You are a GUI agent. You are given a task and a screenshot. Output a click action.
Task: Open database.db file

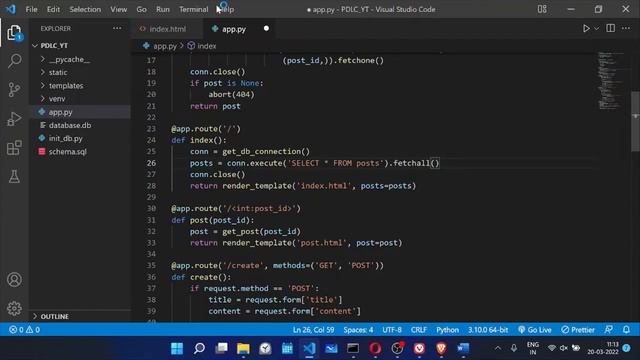coord(70,125)
